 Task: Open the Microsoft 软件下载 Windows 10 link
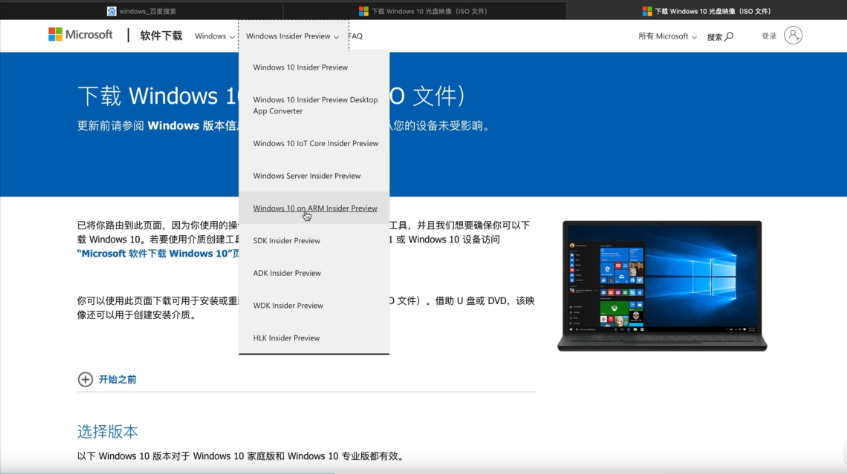(x=158, y=253)
